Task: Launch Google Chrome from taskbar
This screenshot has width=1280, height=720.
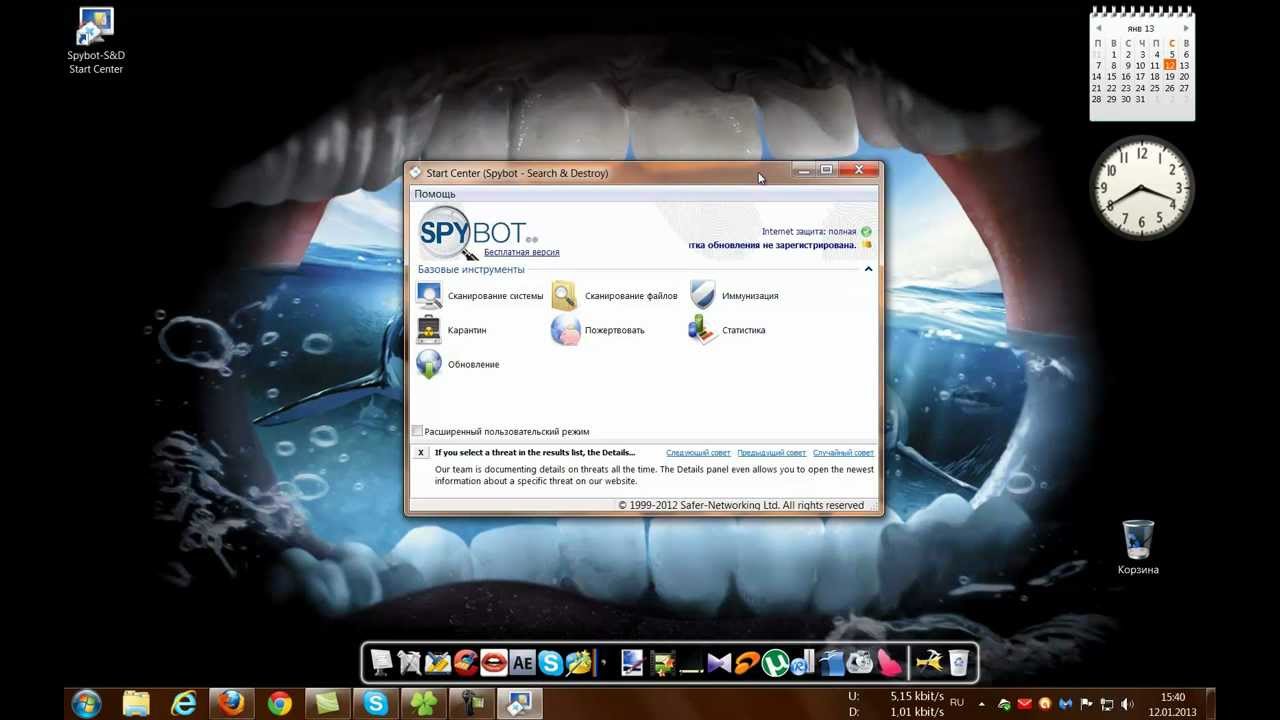Action: [280, 704]
